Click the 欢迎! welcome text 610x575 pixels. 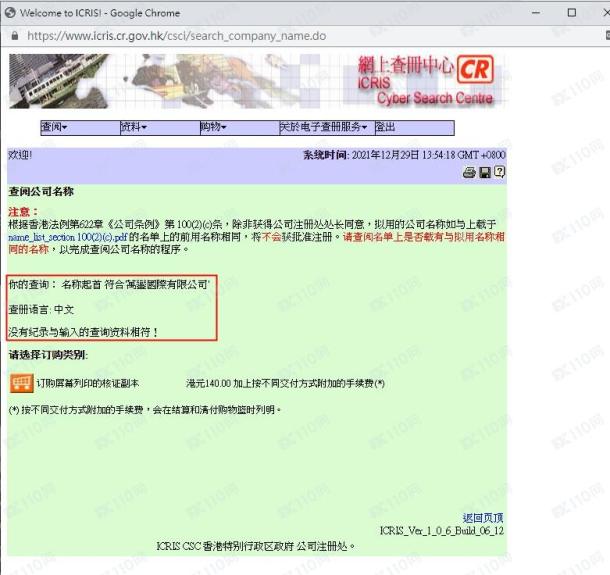20,155
